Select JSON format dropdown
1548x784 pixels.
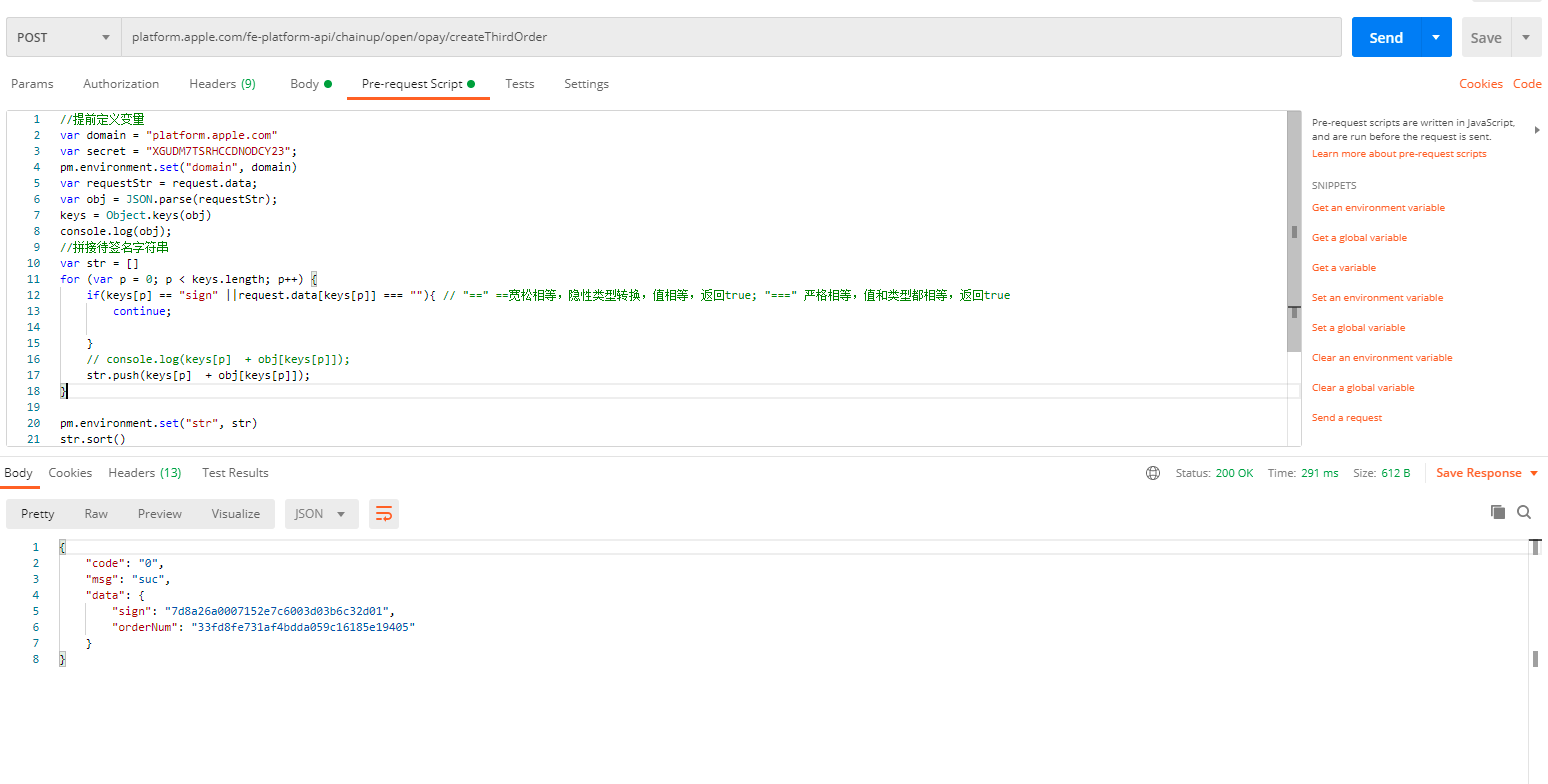321,514
